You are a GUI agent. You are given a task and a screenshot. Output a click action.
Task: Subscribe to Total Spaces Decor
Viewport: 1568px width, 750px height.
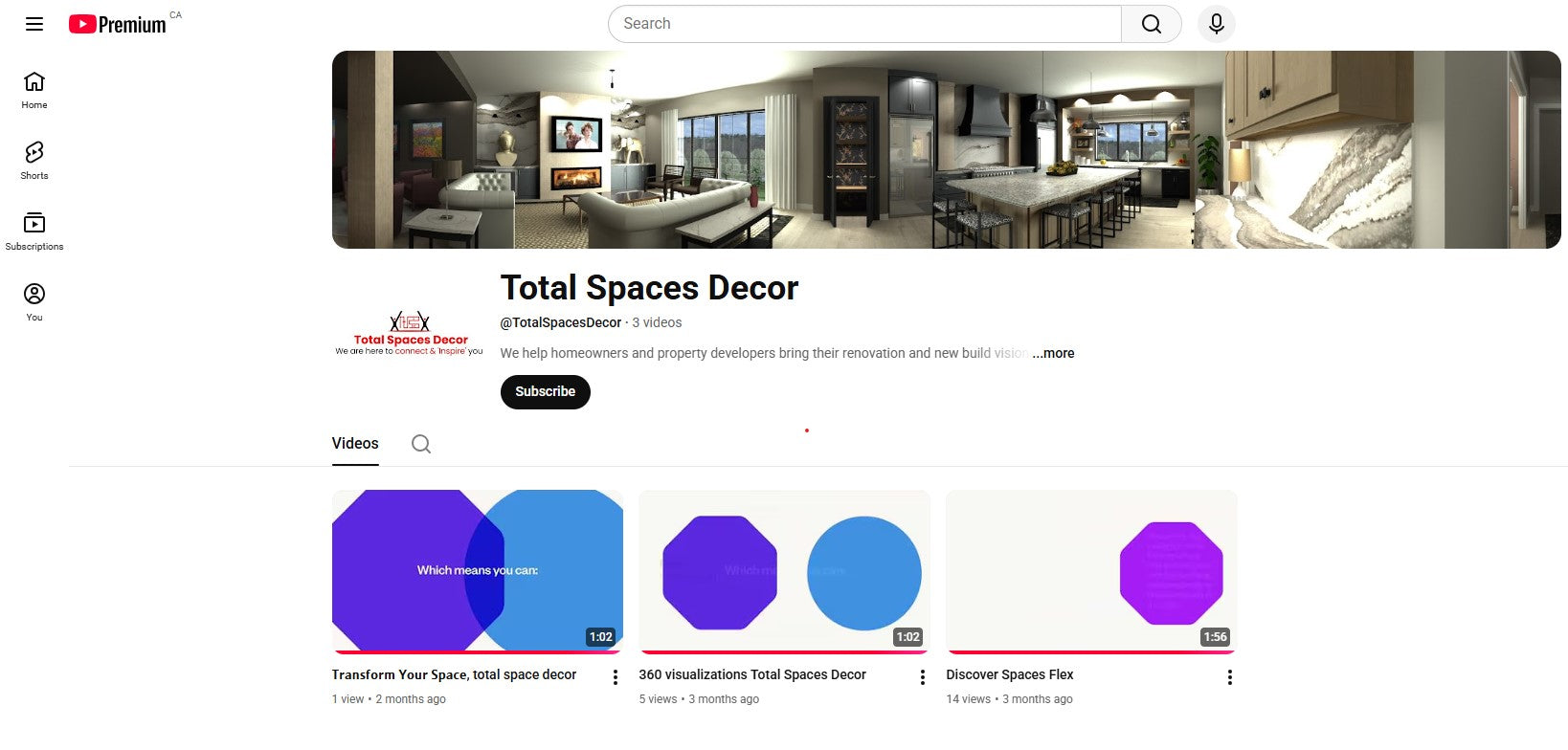tap(545, 392)
